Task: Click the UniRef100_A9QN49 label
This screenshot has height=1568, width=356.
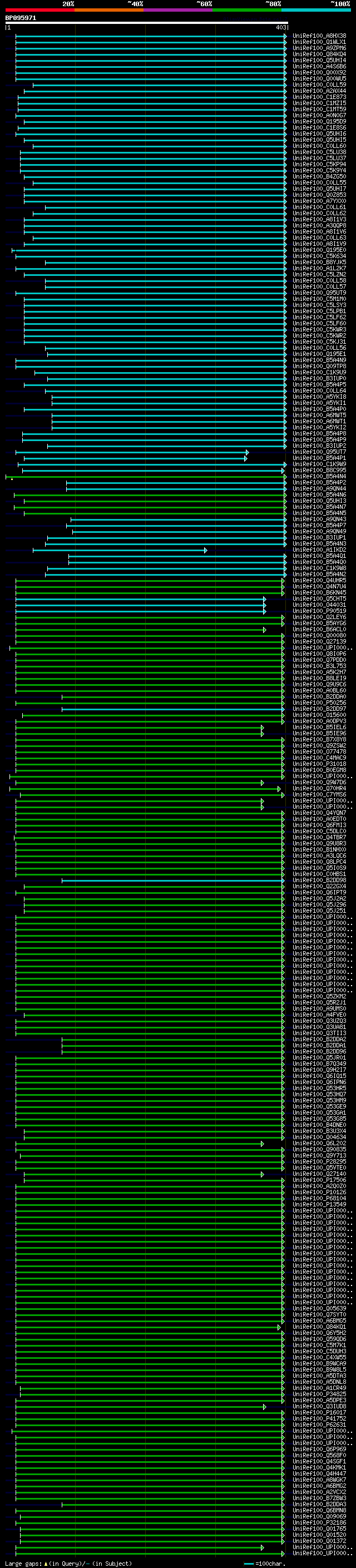Action: 319,531
